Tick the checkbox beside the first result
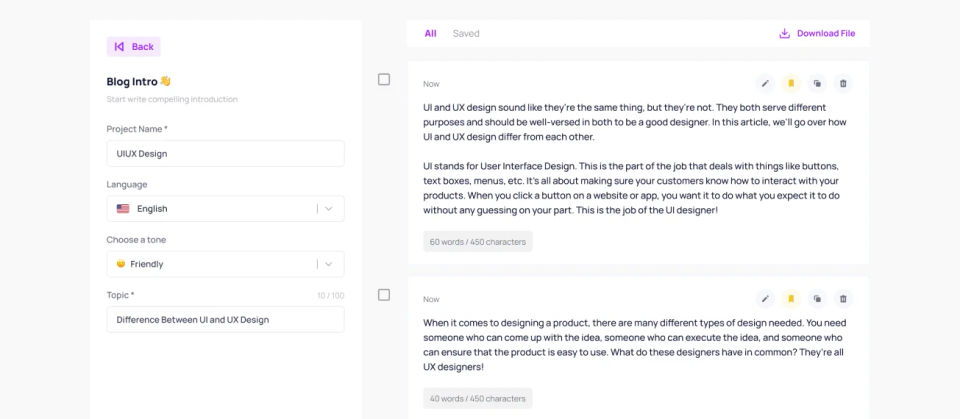This screenshot has height=419, width=960. click(x=384, y=79)
